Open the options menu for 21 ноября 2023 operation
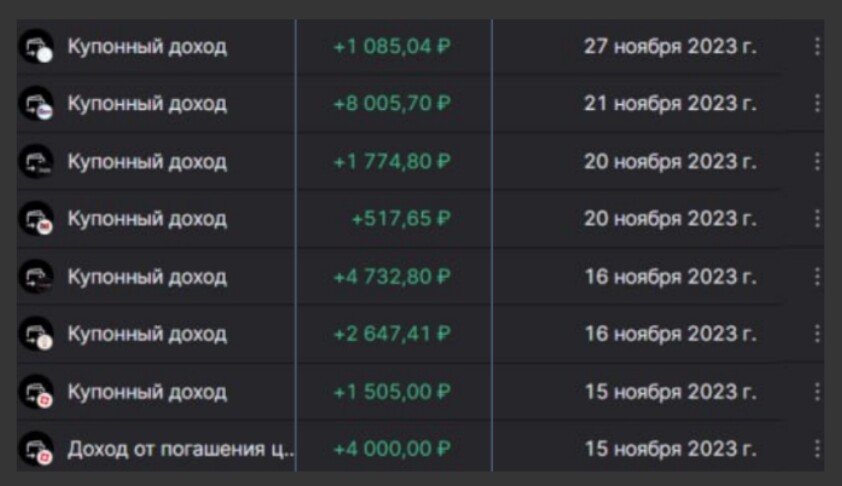The height and width of the screenshot is (486, 842). pos(817,104)
